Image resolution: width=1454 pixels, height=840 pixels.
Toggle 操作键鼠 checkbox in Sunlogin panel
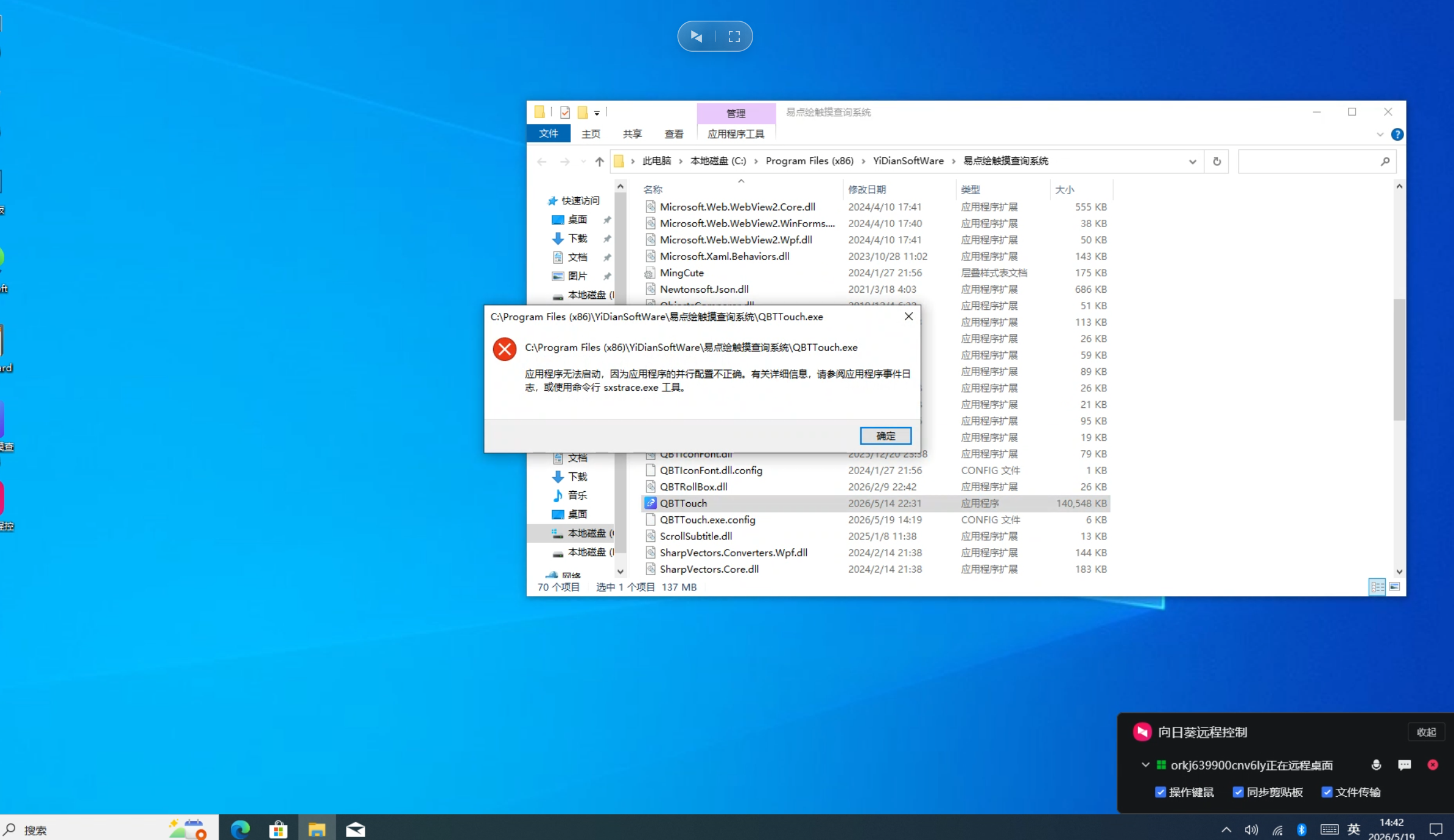coord(1160,793)
